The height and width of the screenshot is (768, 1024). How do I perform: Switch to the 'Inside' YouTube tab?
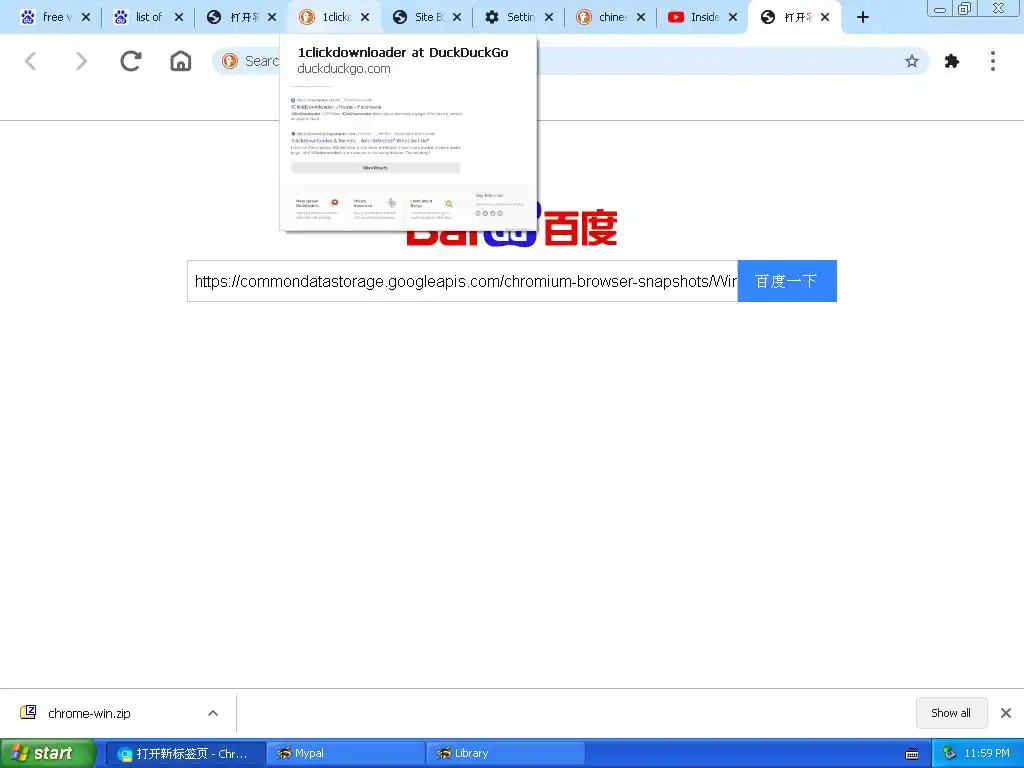[x=694, y=17]
